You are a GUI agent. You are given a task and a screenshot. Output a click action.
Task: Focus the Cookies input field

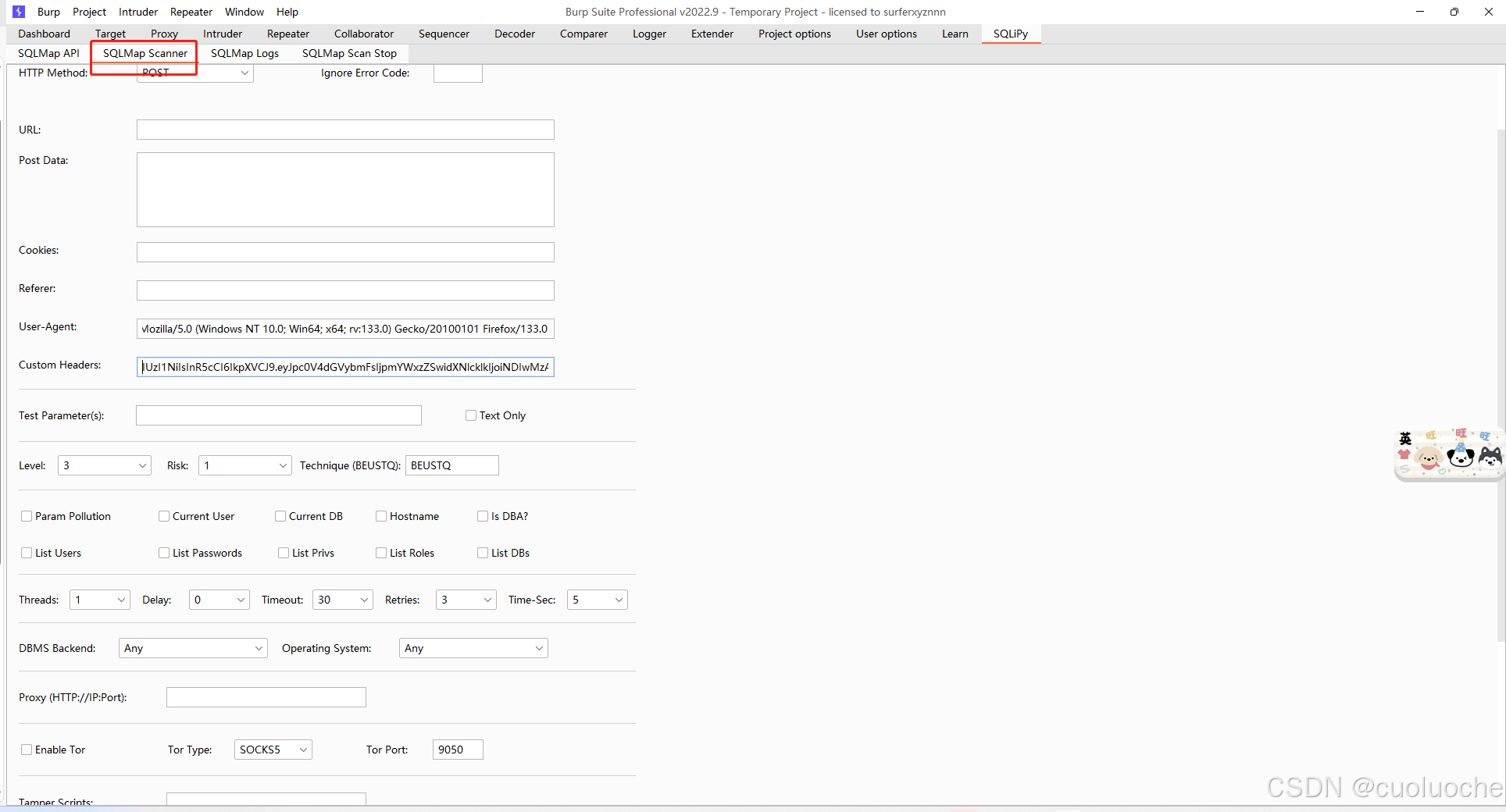345,252
